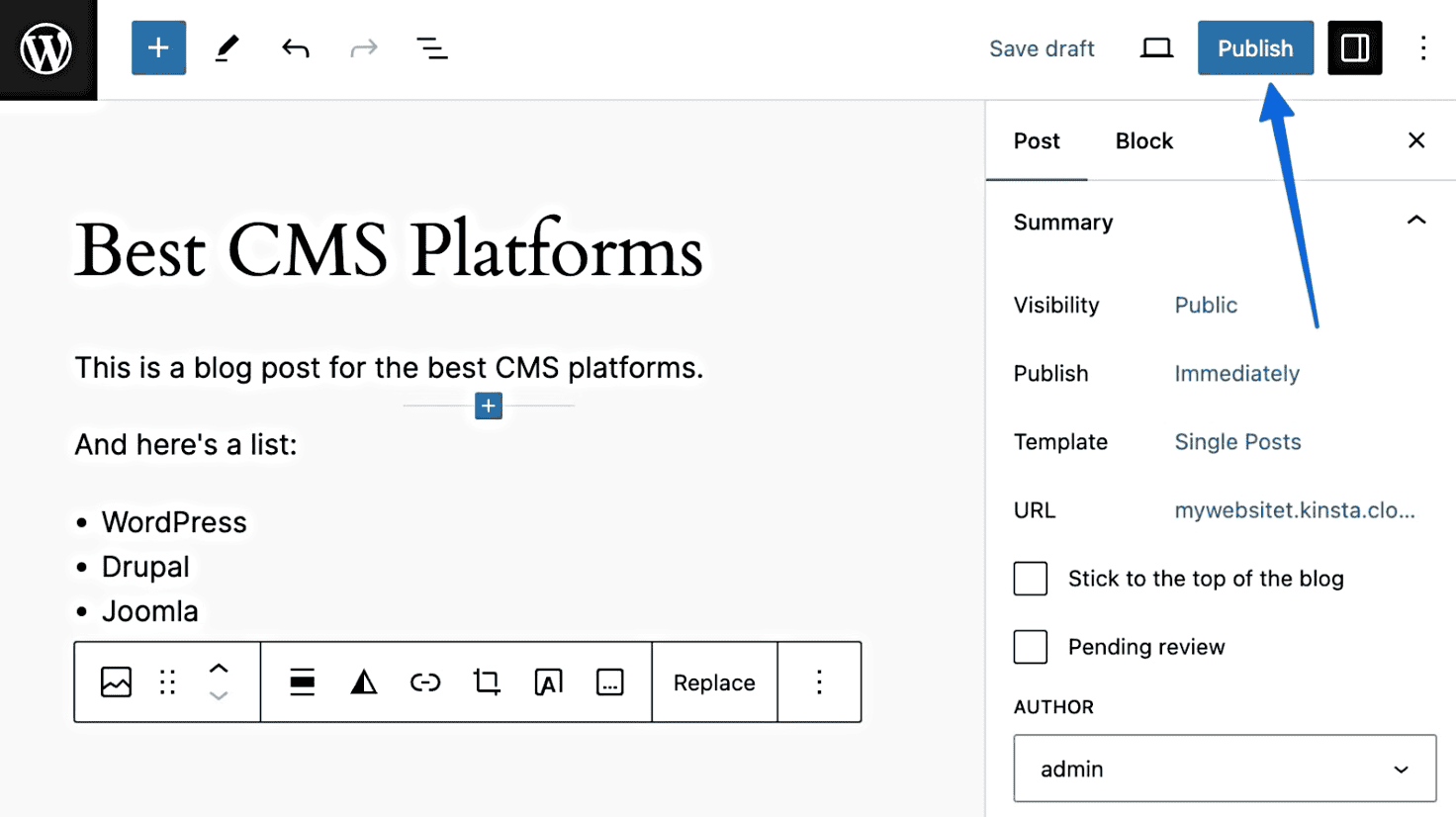
Task: Enable Stick to the top of the blog
Action: pos(1030,579)
